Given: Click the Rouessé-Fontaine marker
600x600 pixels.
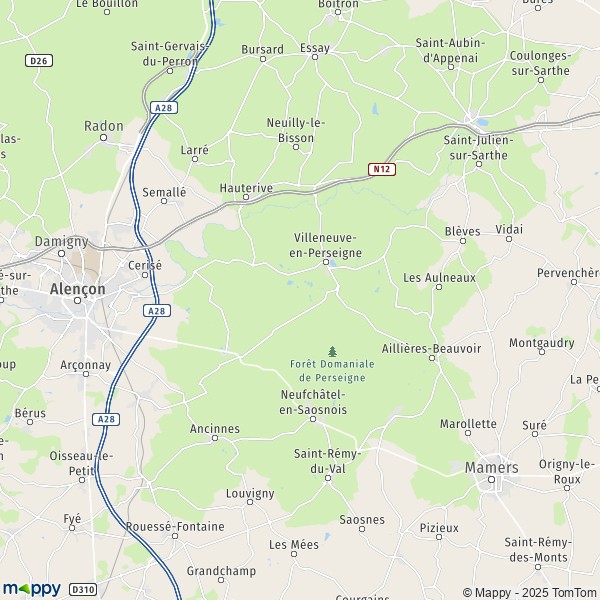Looking at the screenshot, I should [x=175, y=536].
